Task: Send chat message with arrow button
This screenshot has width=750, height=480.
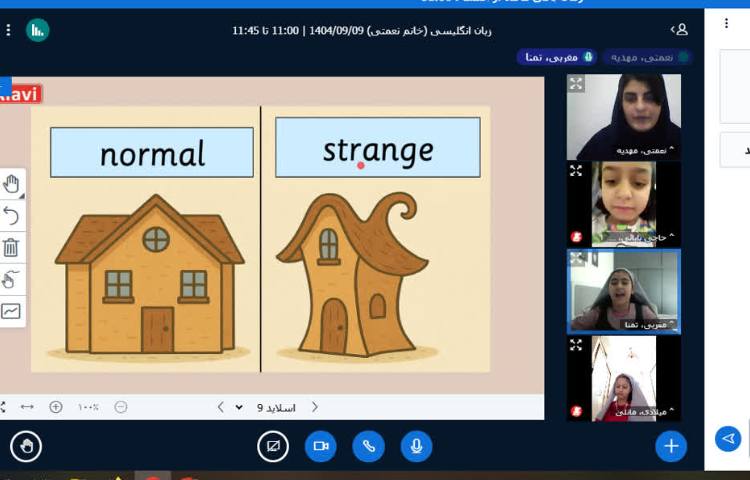Action: [728, 439]
